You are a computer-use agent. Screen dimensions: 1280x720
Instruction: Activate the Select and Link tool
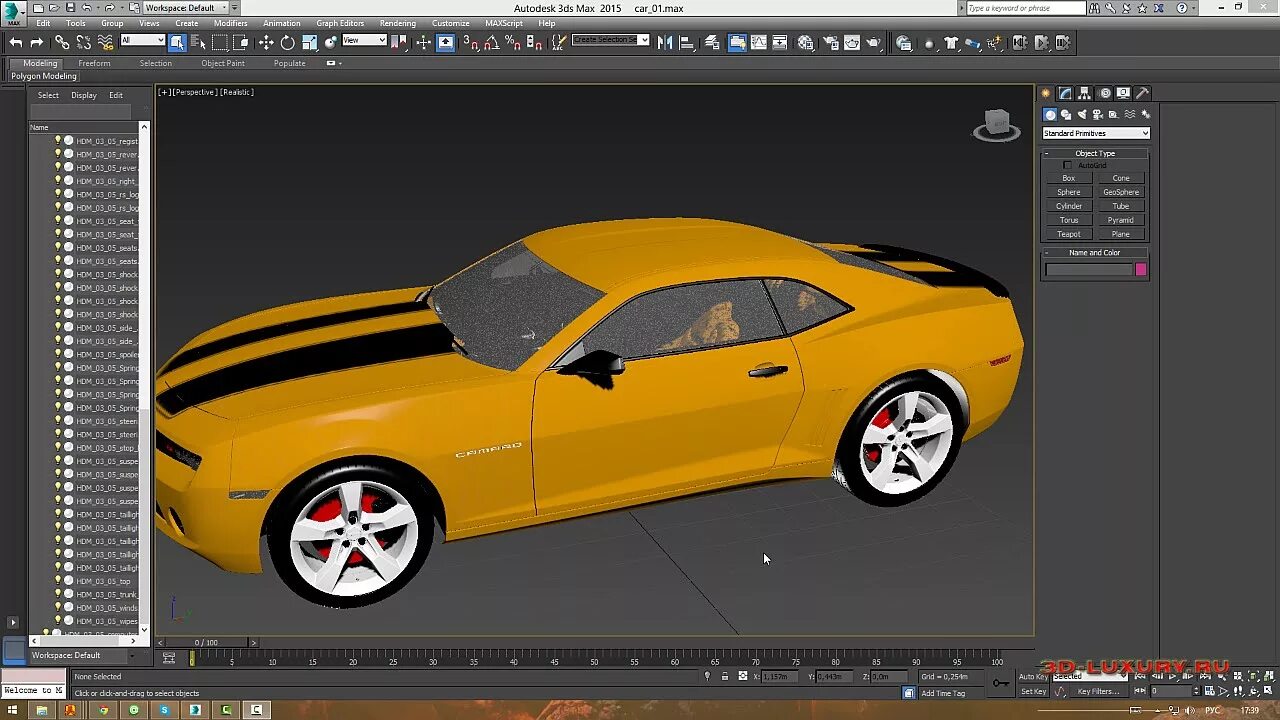[x=62, y=42]
